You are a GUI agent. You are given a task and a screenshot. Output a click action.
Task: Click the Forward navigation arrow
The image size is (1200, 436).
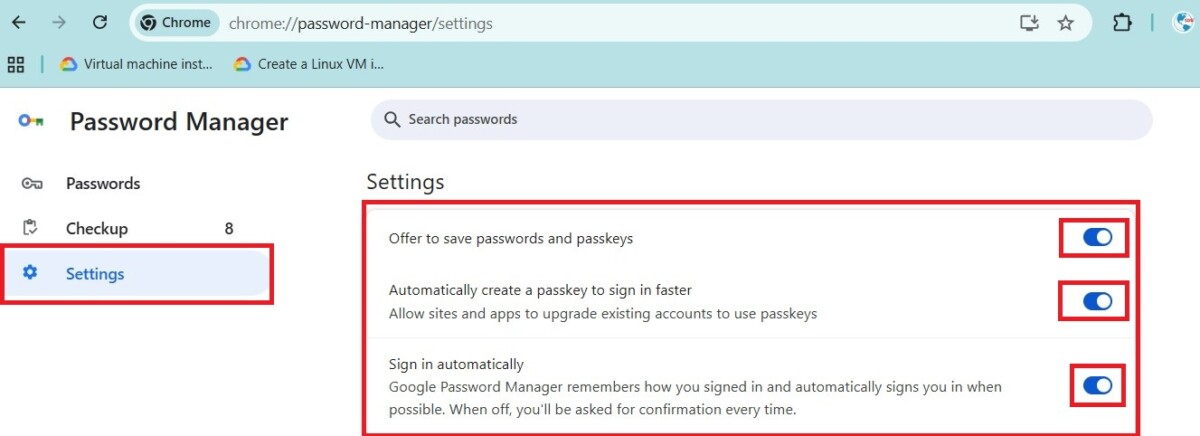click(x=58, y=22)
